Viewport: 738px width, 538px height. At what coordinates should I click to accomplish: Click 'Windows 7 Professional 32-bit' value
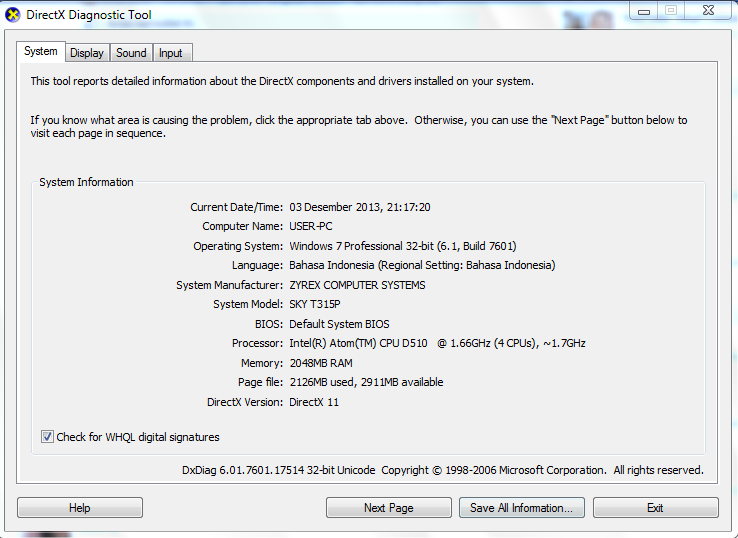(x=361, y=246)
